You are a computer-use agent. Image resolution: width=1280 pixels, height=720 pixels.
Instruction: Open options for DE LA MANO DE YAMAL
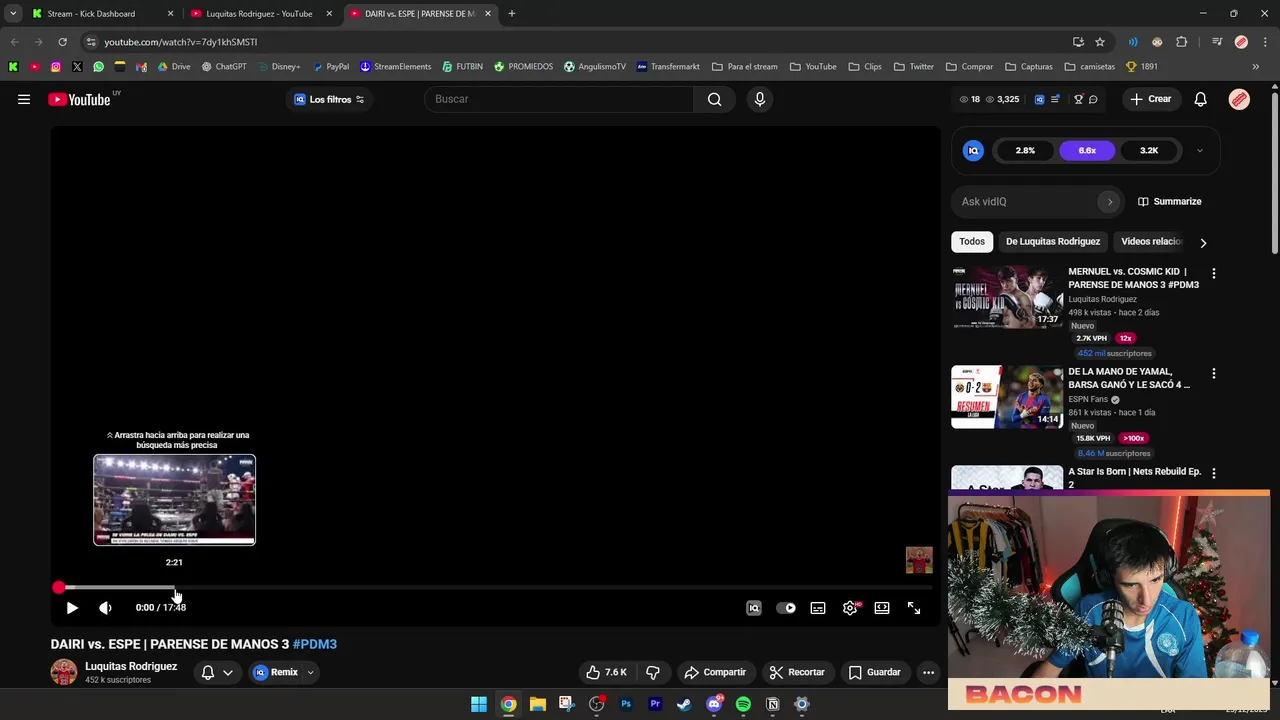(1214, 373)
